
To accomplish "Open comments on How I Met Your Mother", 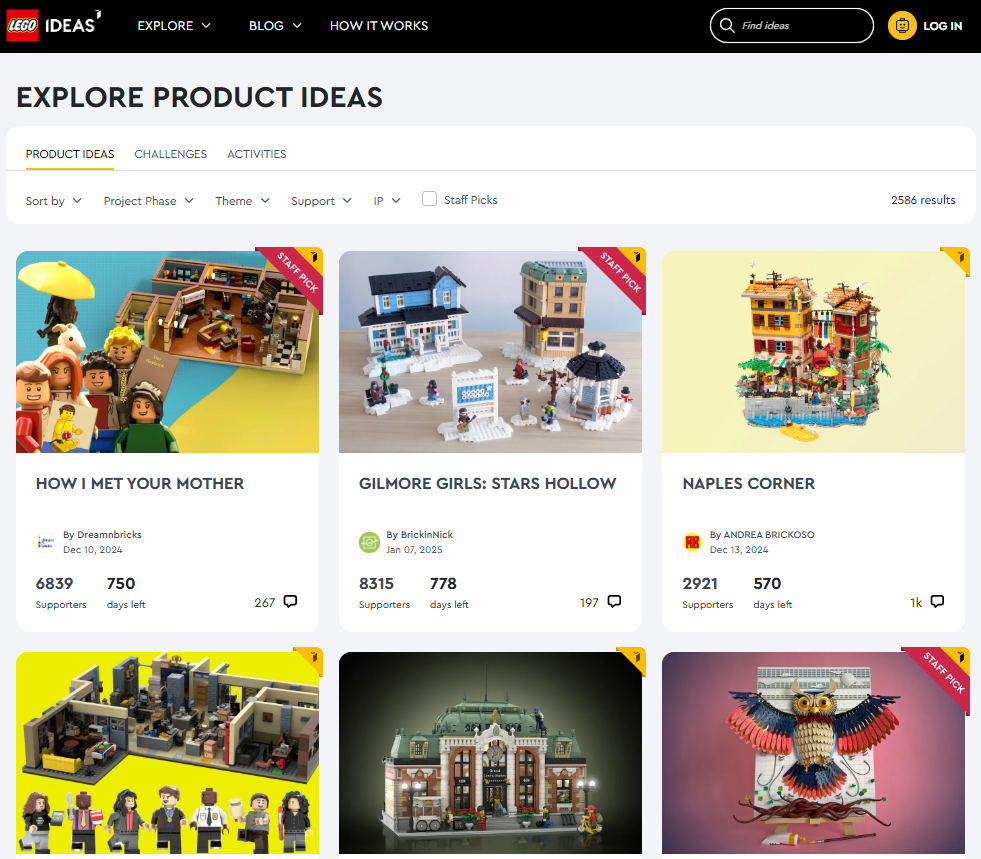I will pos(290,602).
